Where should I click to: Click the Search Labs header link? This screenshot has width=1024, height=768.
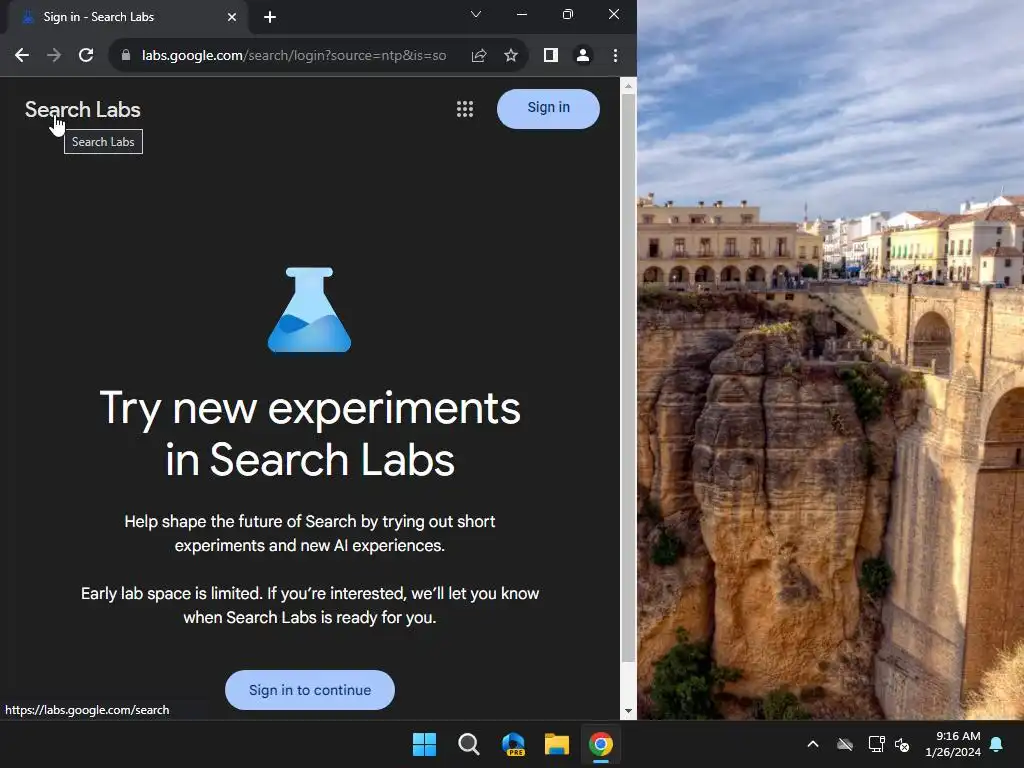coord(83,110)
